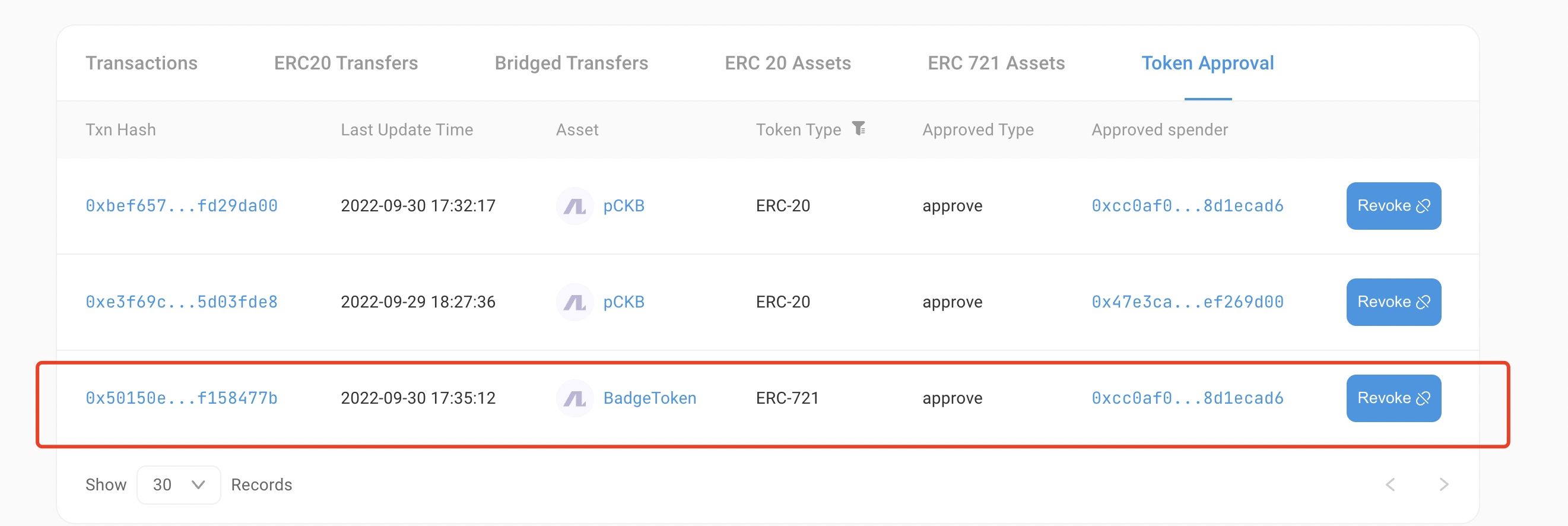Open transaction hash 0x50150e...f158477b
Viewport: 1568px width, 526px height.
(181, 398)
